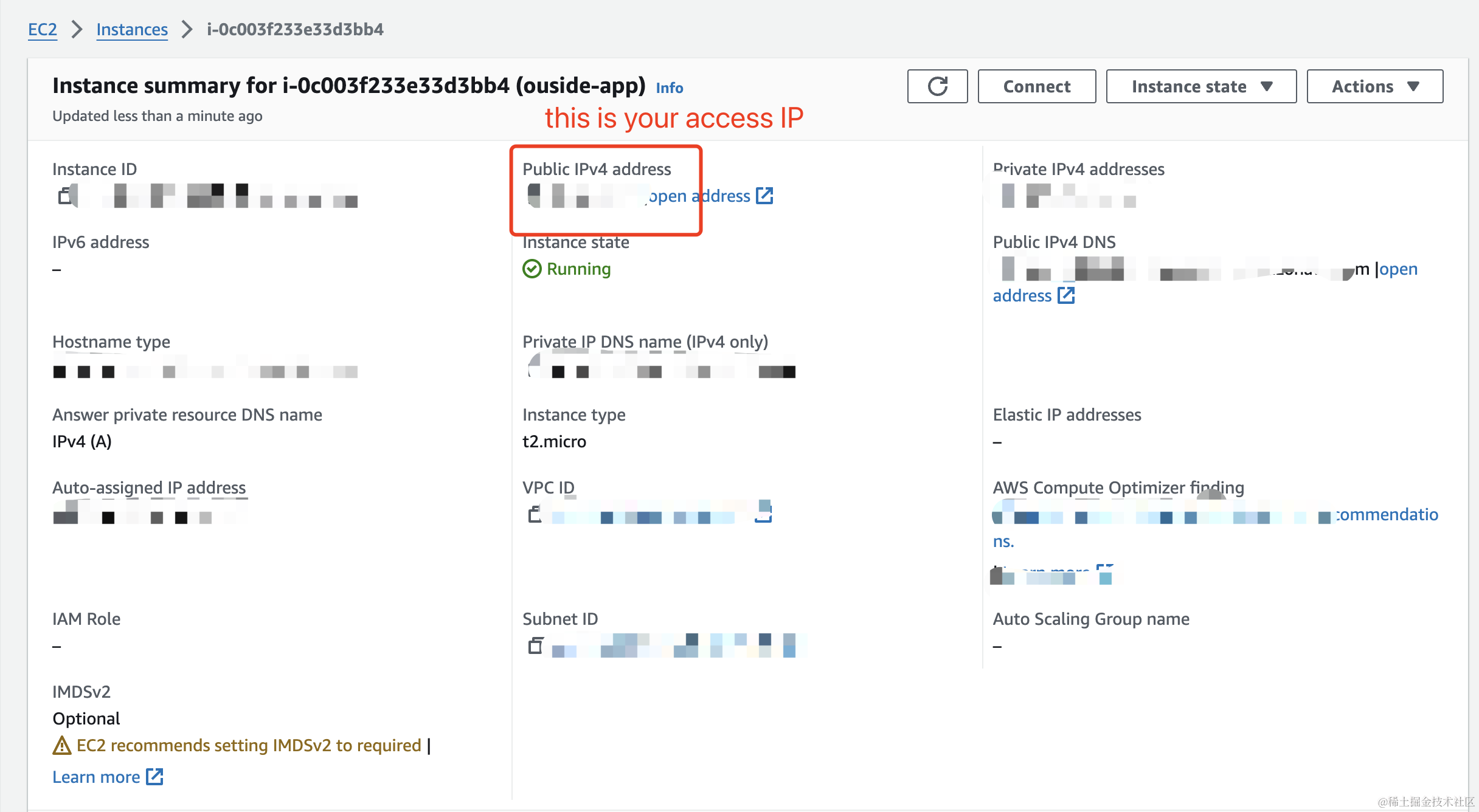Click the Optional IMDSv2 value
The height and width of the screenshot is (812, 1479).
click(86, 718)
